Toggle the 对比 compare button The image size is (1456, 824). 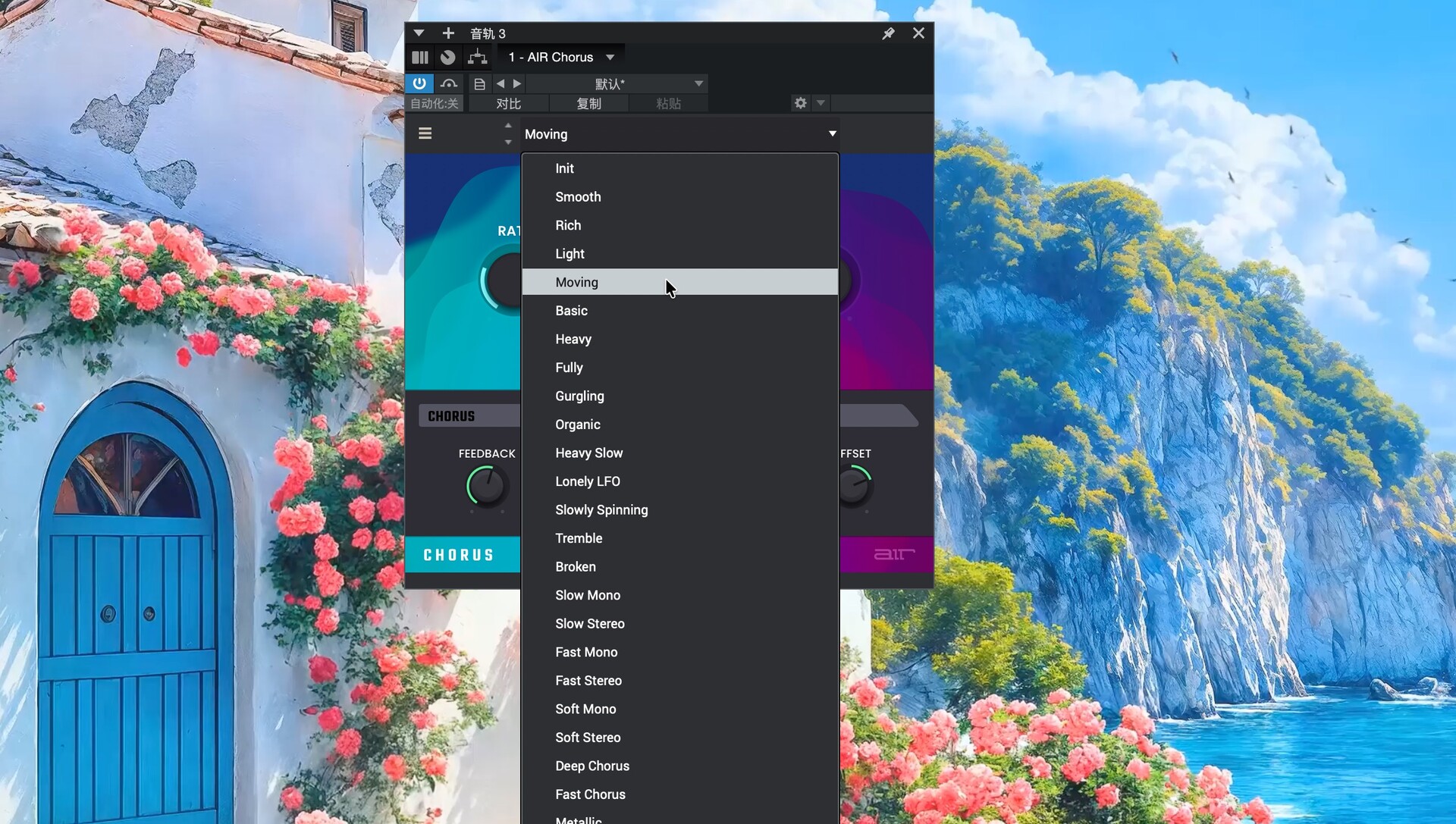pos(508,104)
